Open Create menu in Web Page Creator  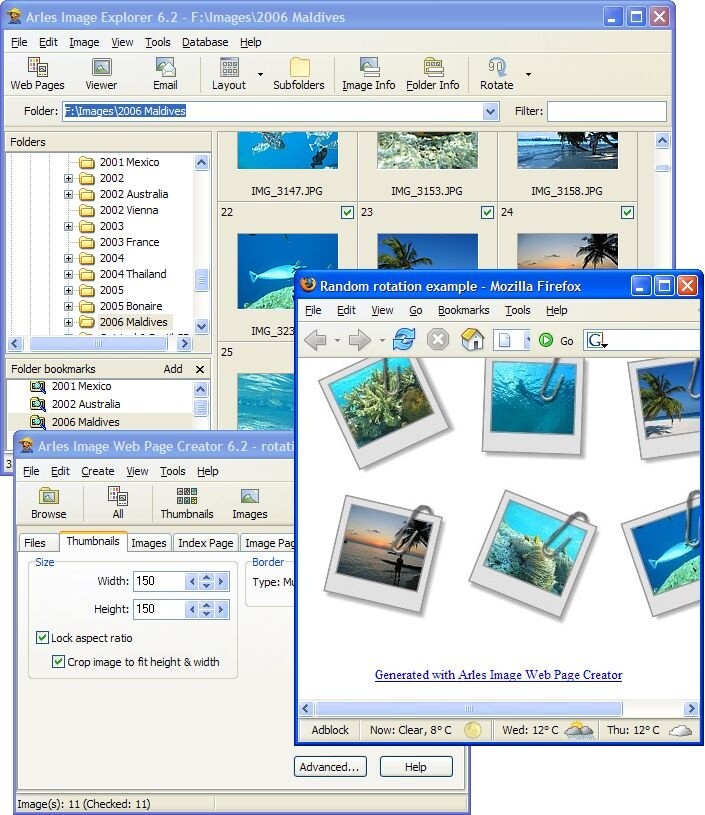[x=98, y=471]
